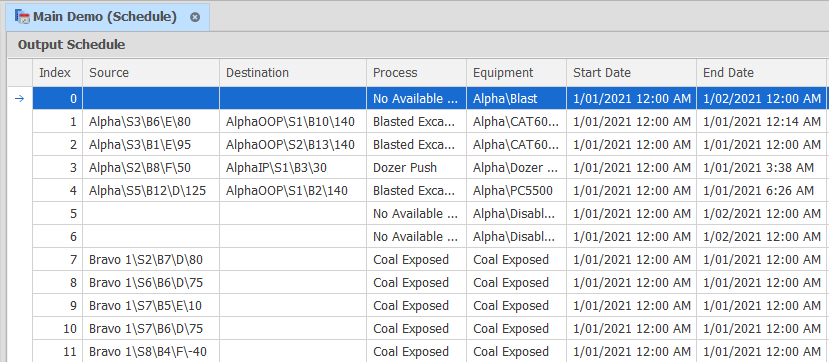Click the blue row indicator arrow

(20, 98)
